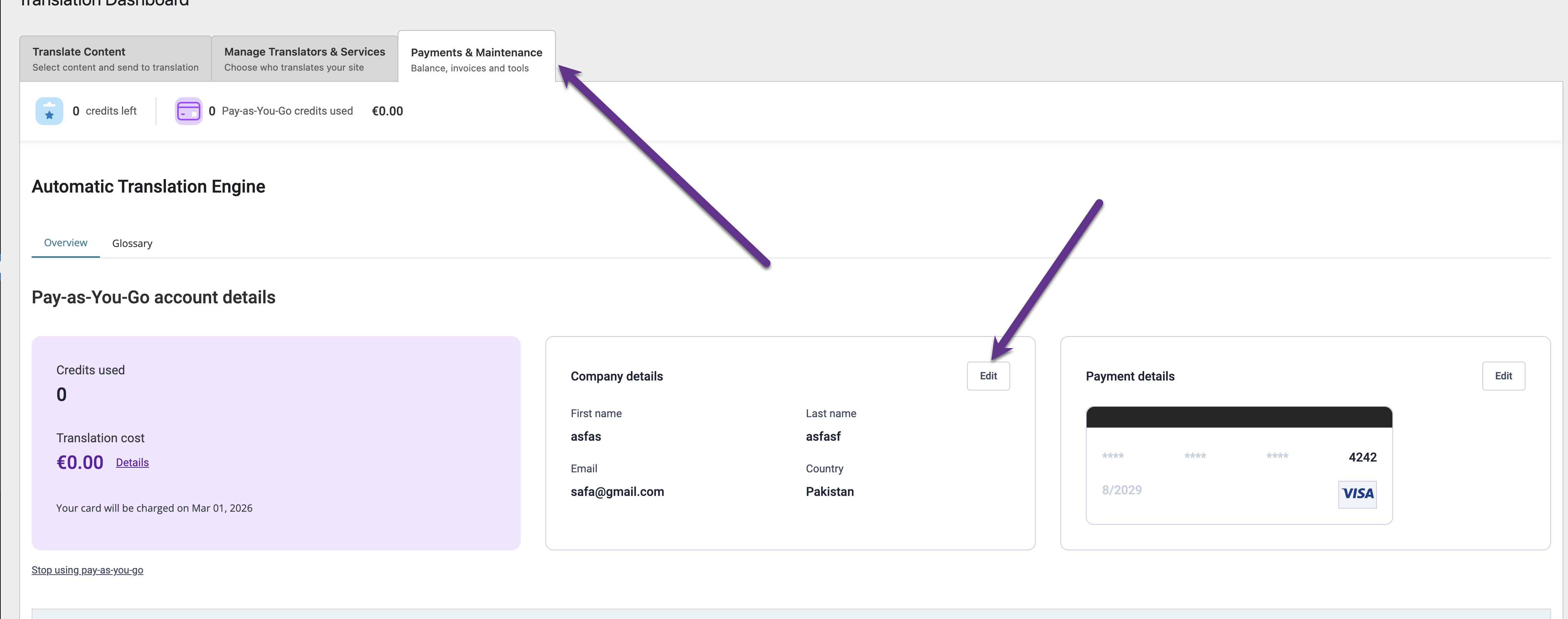
Task: Click Stop using pay-as-you-go link
Action: coord(87,570)
